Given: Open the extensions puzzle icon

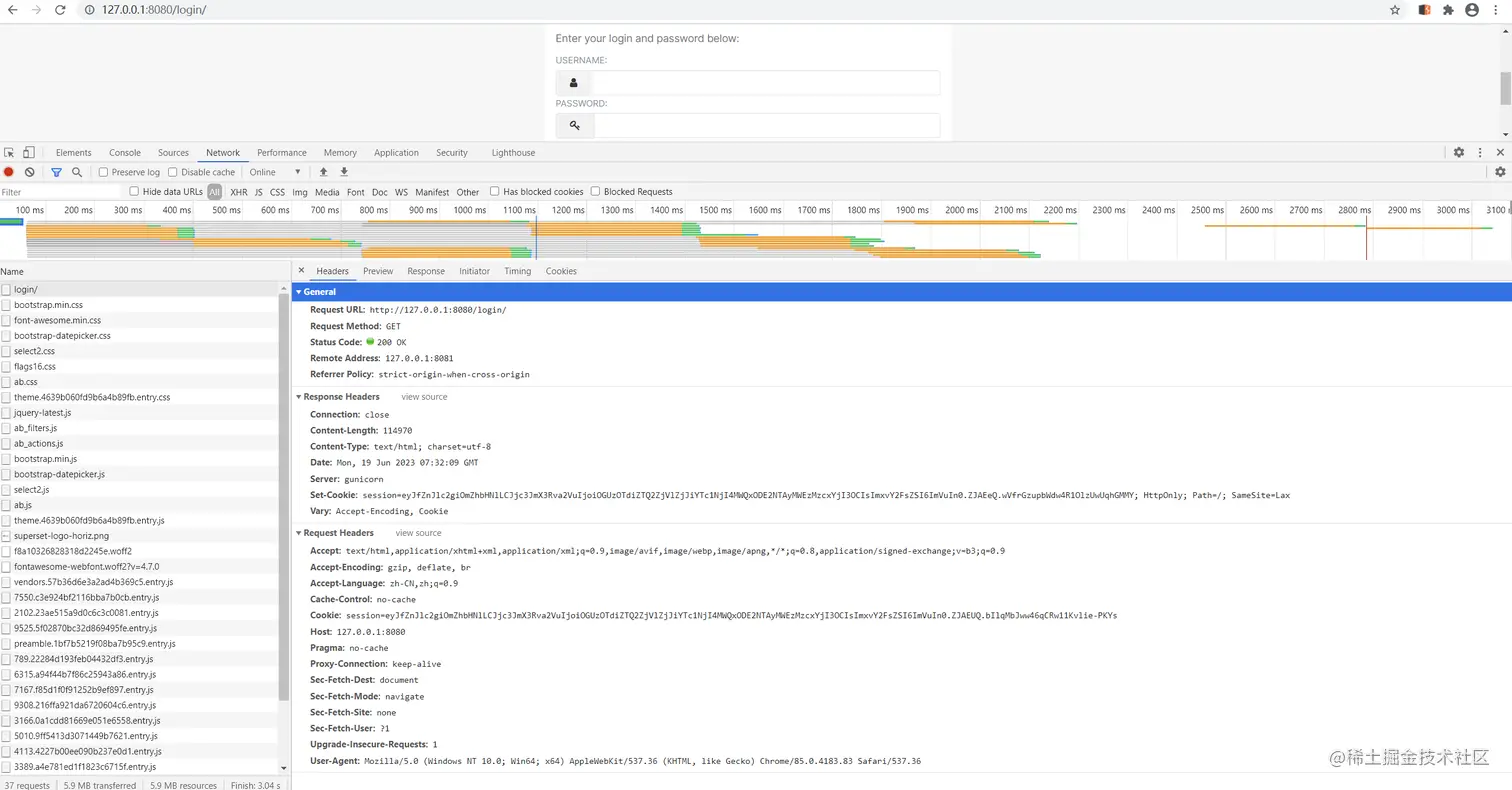Looking at the screenshot, I should (1447, 10).
